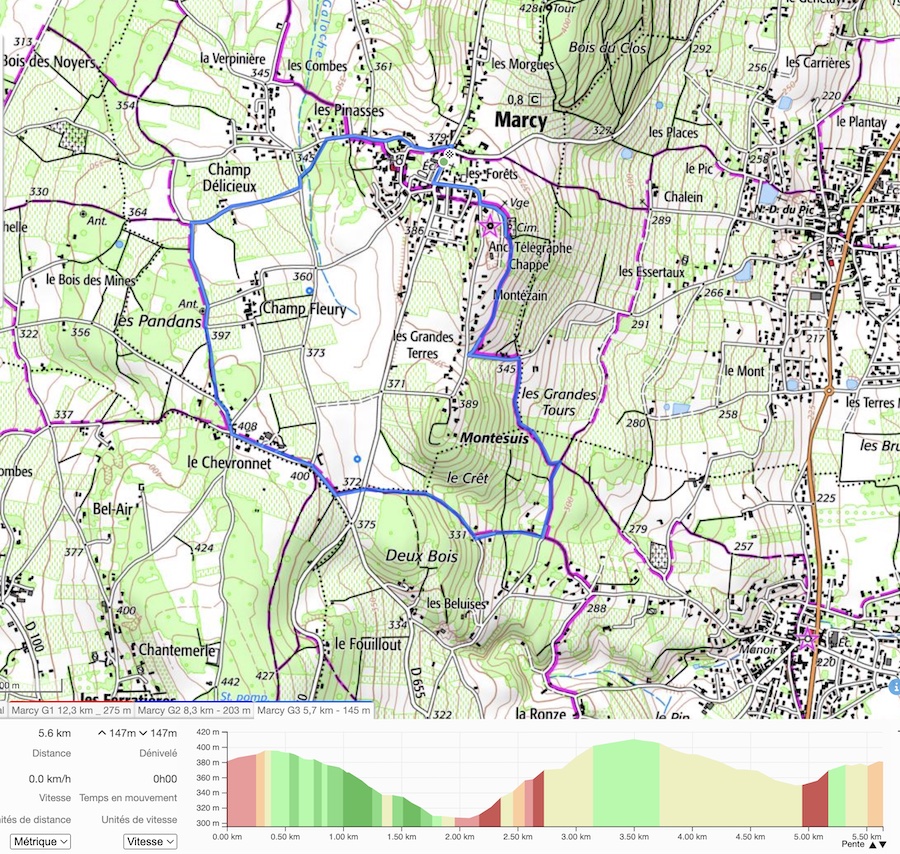Click the Temps en mouvement label
900x854 pixels.
(x=128, y=798)
